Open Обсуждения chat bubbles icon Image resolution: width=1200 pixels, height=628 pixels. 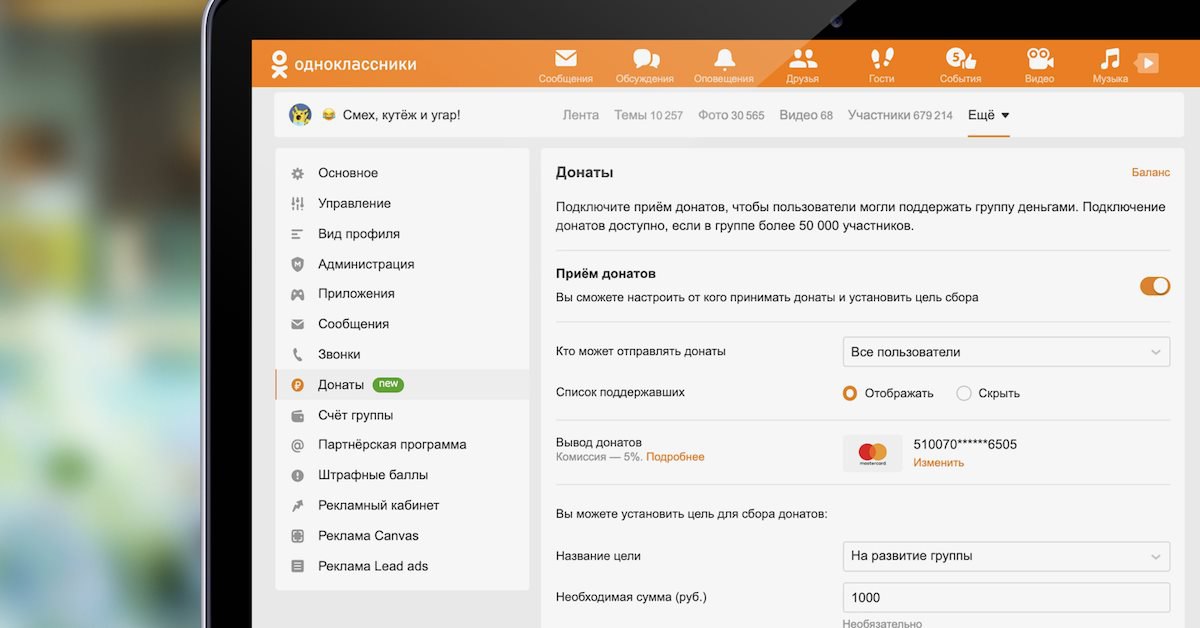[646, 59]
